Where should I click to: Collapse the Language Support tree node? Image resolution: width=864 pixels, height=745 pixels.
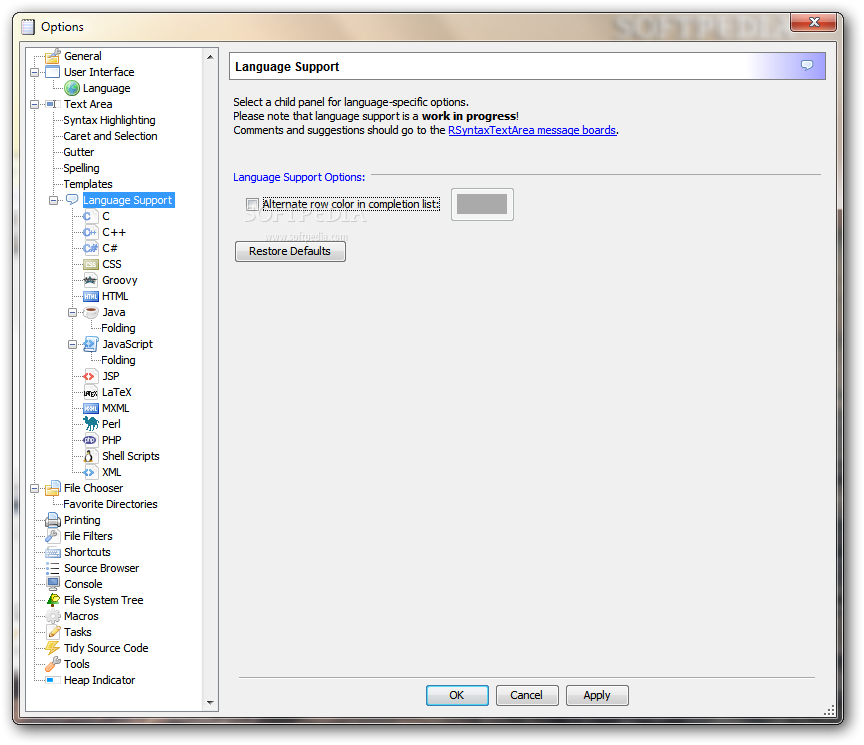click(53, 200)
